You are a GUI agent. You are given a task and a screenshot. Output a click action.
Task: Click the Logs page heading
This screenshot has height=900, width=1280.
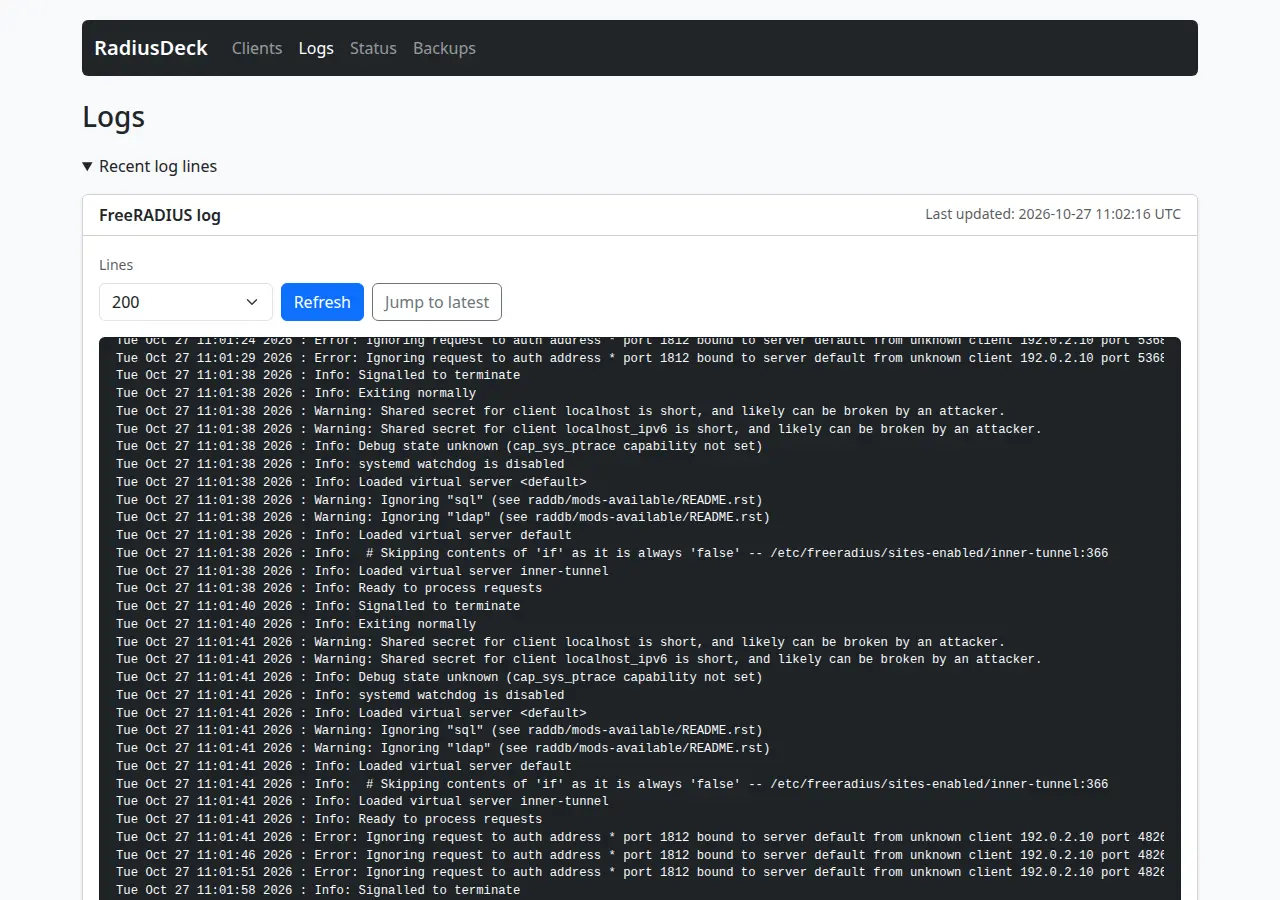(x=114, y=117)
